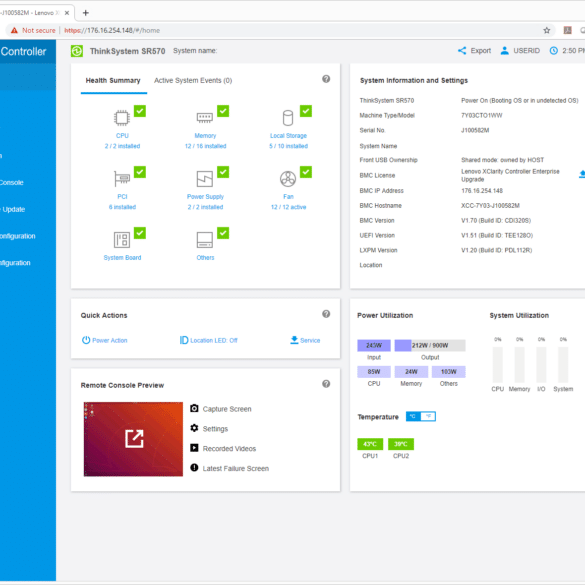This screenshot has height=585, width=585.
Task: Switch to Active System Events tab
Action: coord(193,81)
